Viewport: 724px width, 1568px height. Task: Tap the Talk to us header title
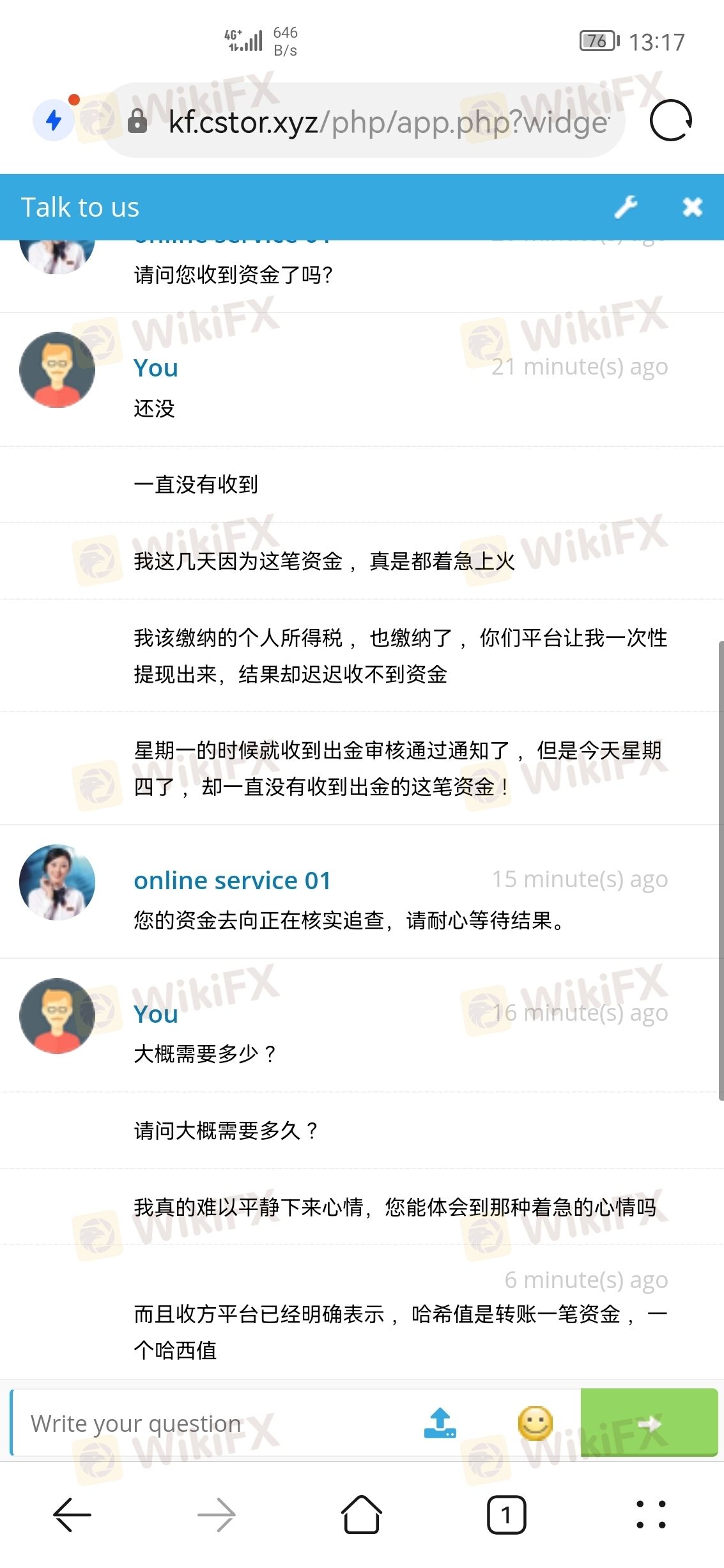80,207
